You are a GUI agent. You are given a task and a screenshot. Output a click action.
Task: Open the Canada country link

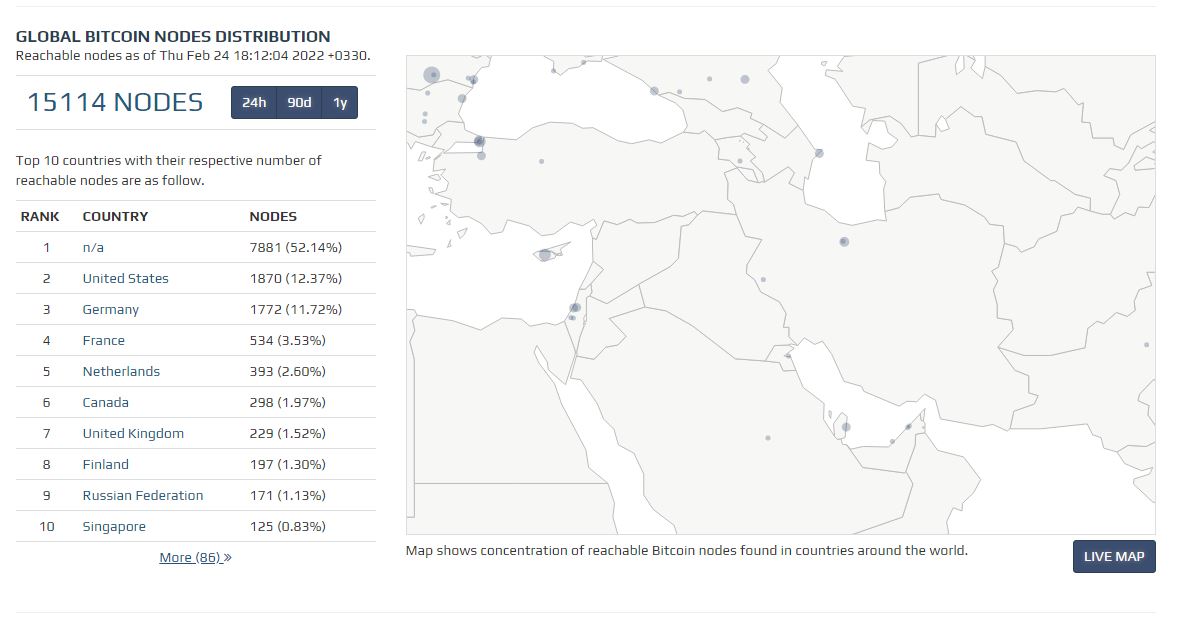coord(105,402)
